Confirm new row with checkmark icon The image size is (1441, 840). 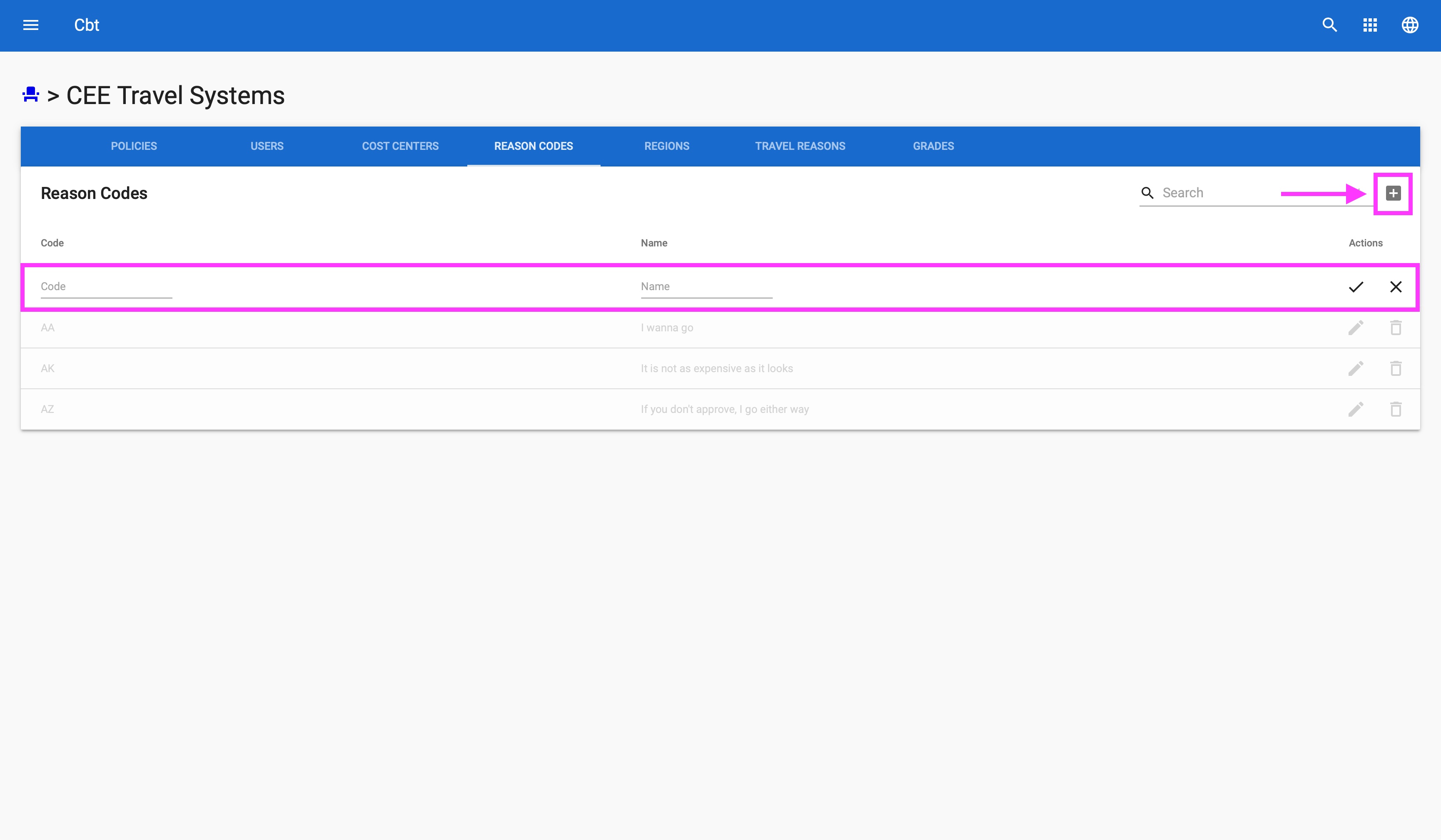[x=1356, y=287]
